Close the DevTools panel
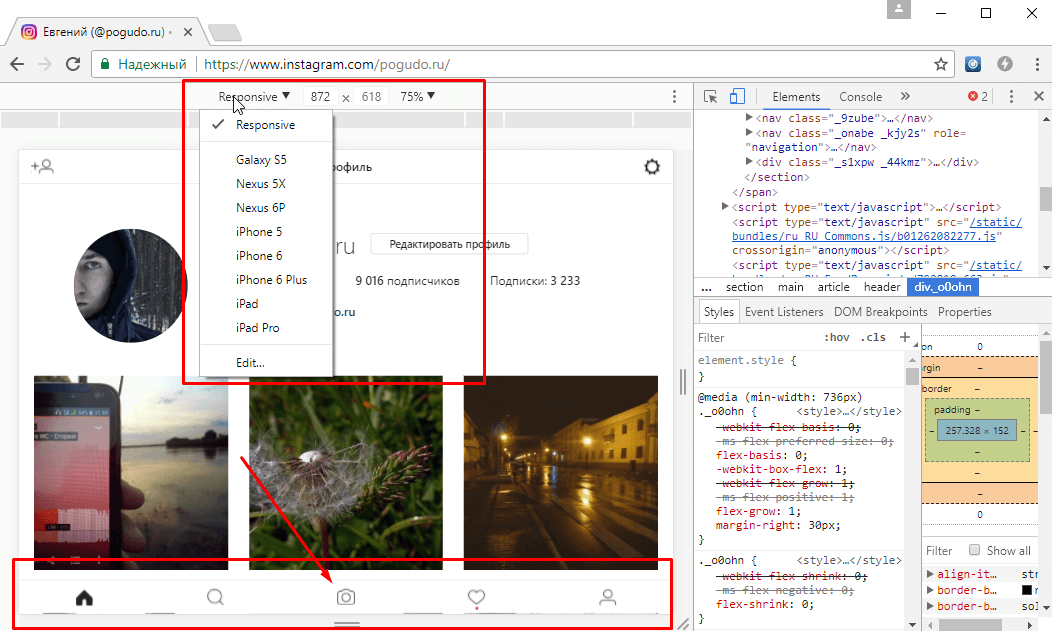This screenshot has height=631, width=1052. [x=1039, y=97]
